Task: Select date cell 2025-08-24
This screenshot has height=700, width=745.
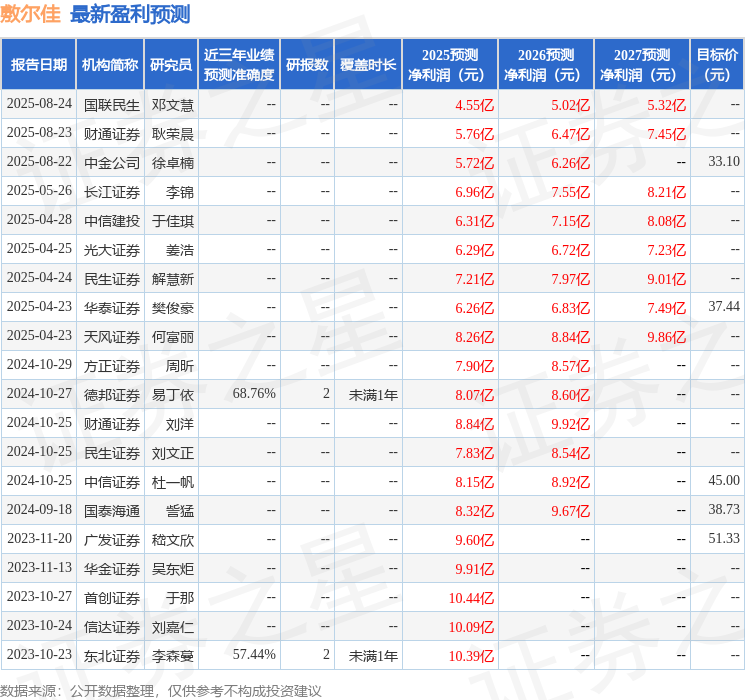Action: (x=39, y=104)
